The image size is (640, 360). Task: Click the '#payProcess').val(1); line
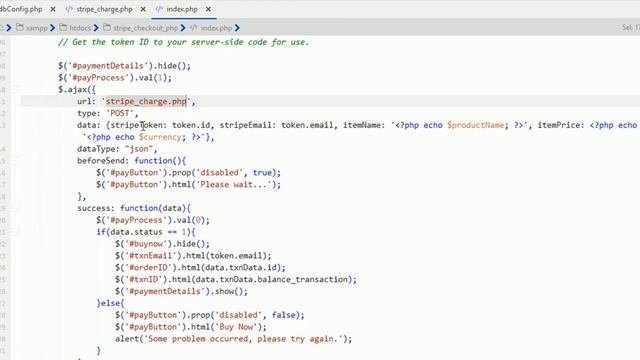pyautogui.click(x=115, y=78)
